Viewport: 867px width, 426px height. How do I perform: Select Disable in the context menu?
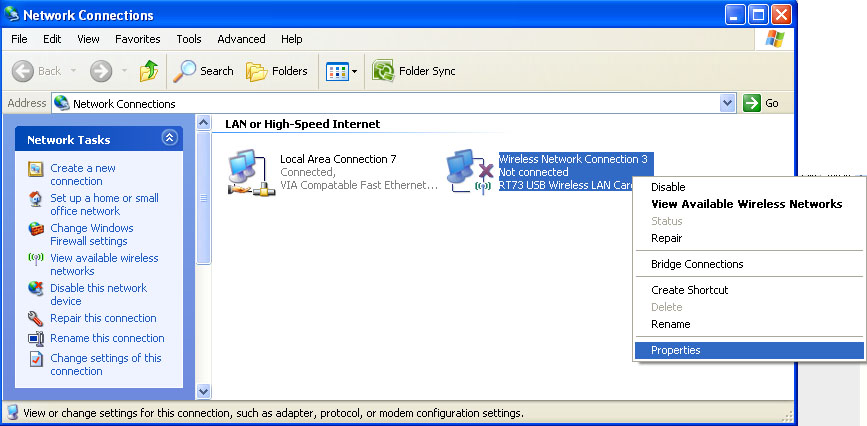point(668,187)
